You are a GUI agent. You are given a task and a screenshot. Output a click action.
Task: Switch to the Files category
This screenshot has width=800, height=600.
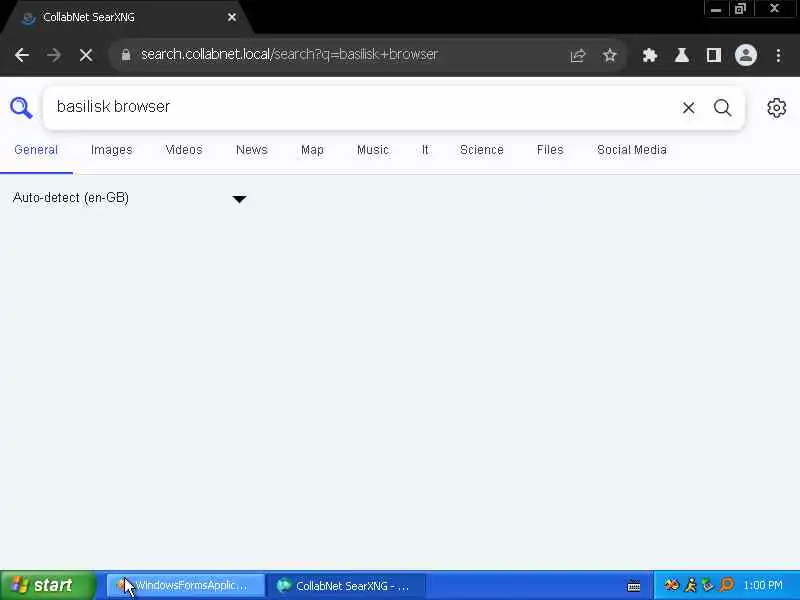[x=550, y=150]
